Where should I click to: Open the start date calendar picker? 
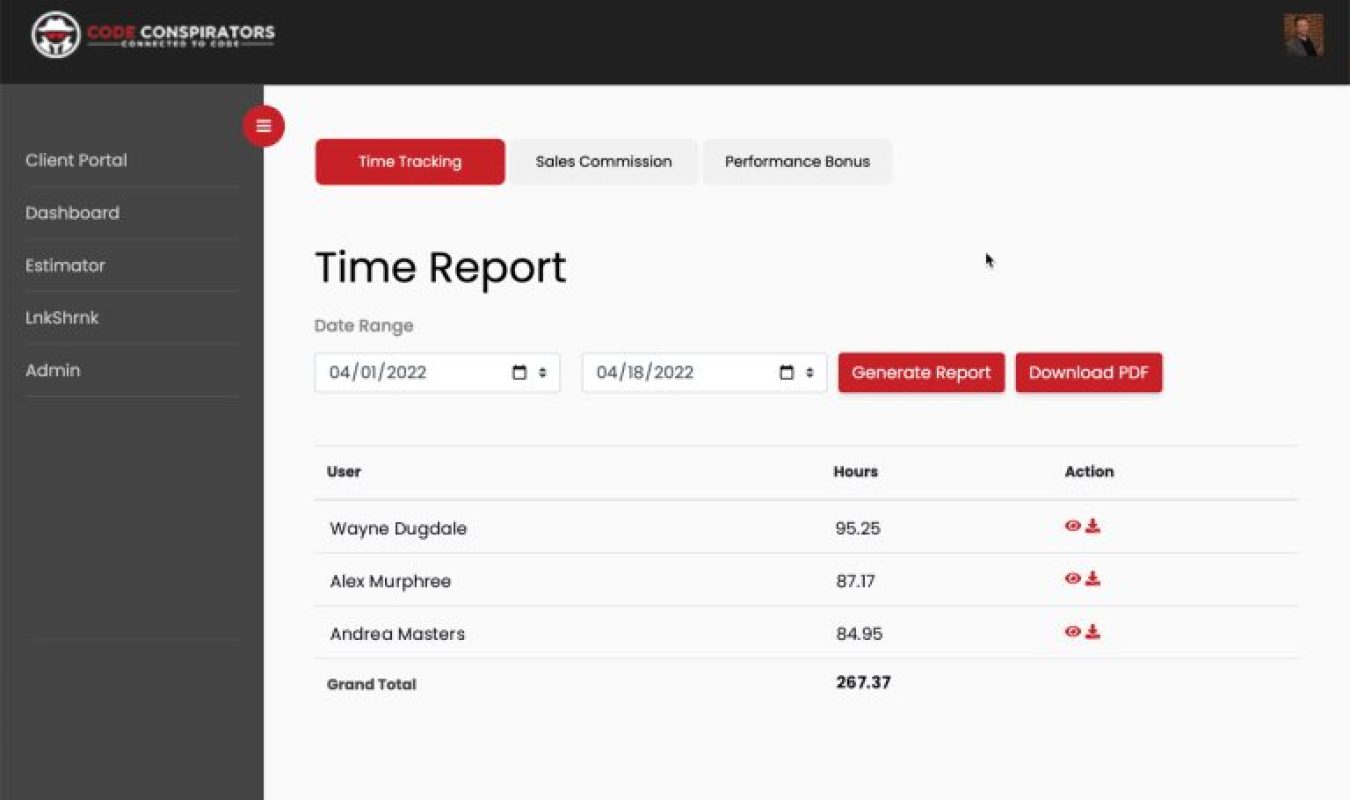coord(519,371)
